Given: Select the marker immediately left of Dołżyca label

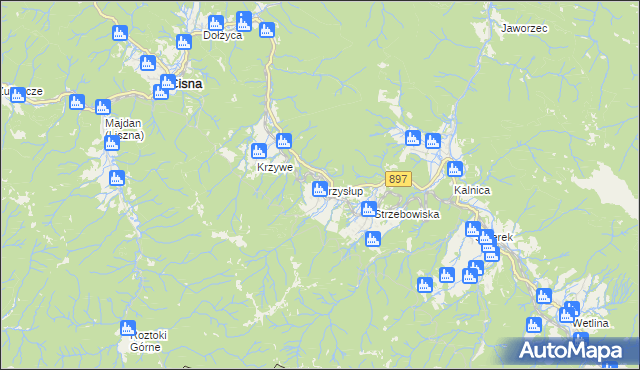Looking at the screenshot, I should coord(184,42).
